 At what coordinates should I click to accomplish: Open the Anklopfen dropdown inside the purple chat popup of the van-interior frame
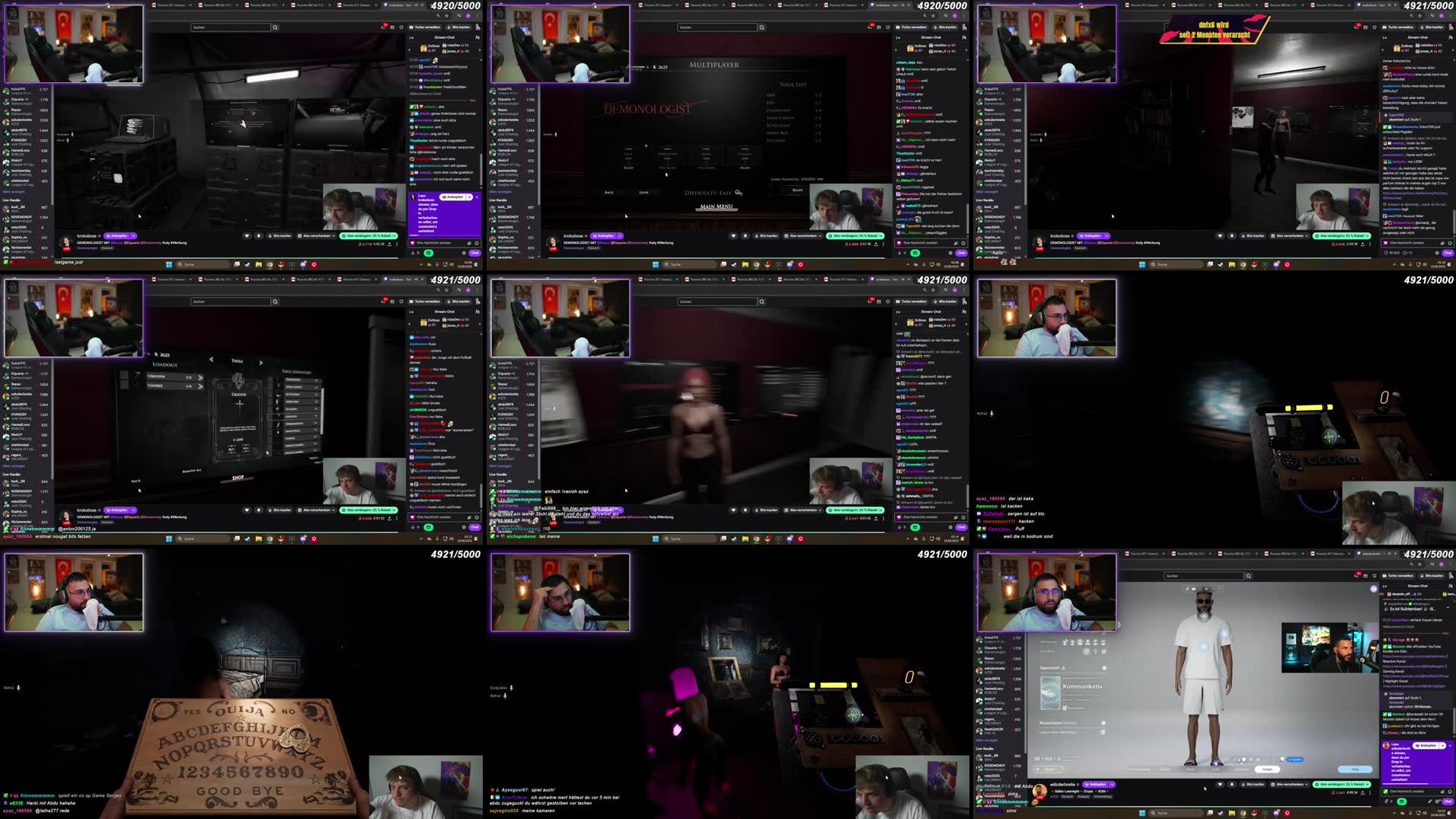(x=469, y=197)
